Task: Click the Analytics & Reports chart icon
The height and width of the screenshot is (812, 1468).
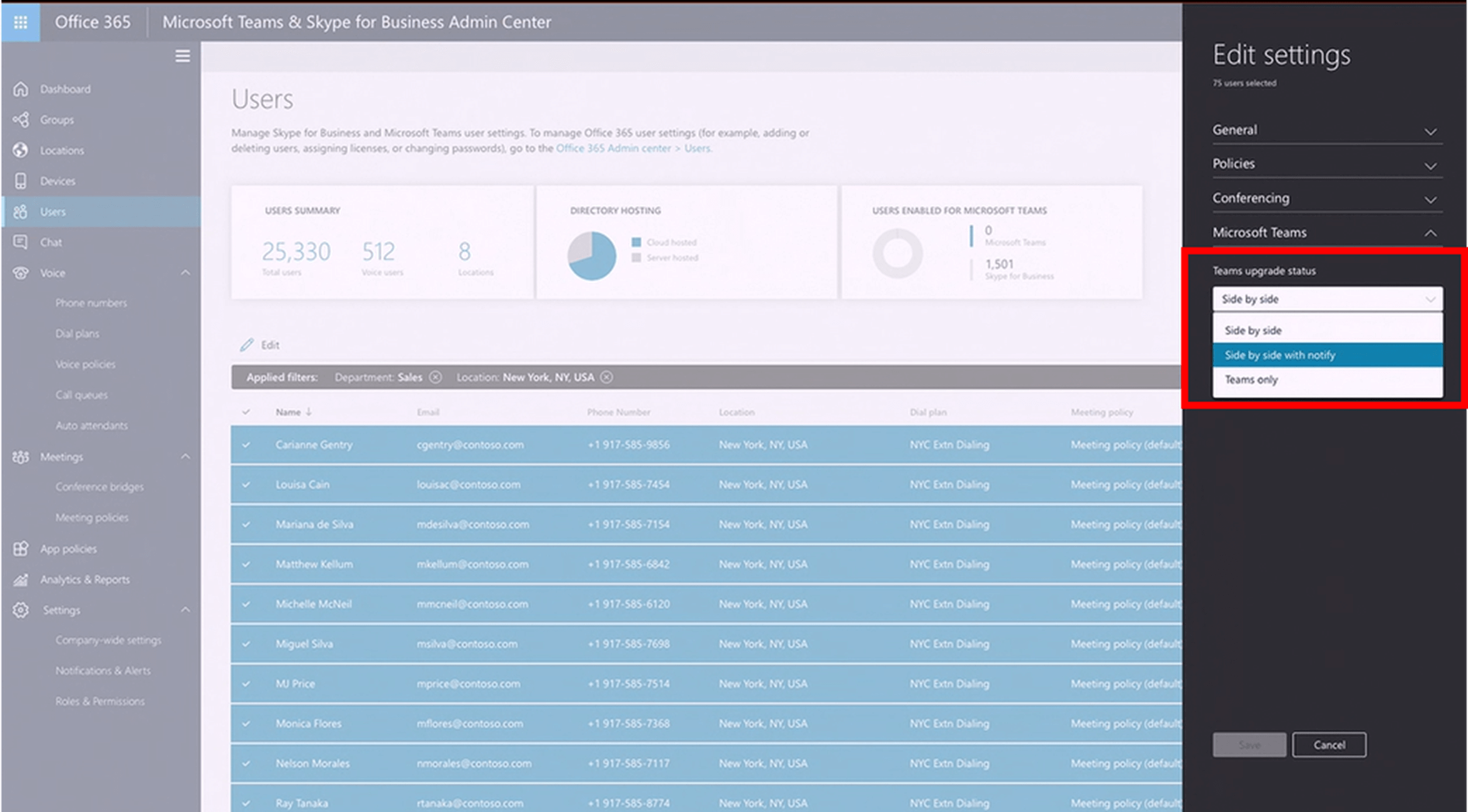Action: [21, 580]
